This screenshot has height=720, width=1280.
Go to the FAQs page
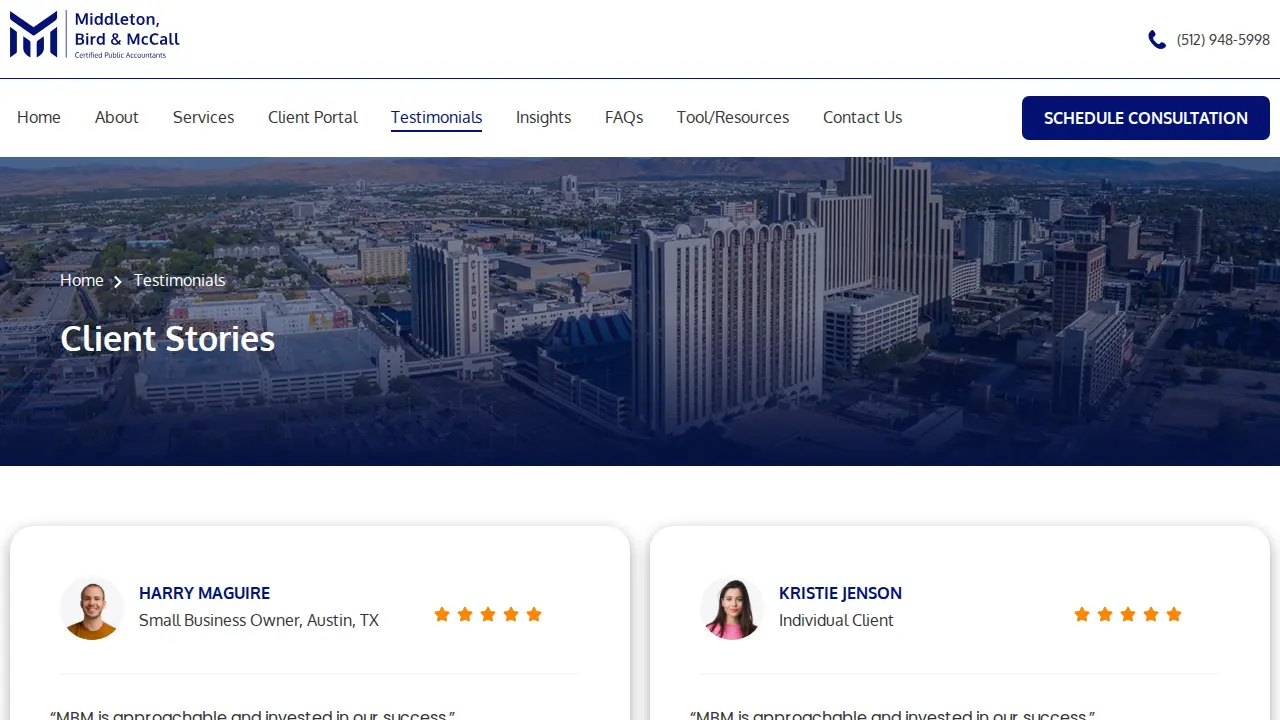624,117
